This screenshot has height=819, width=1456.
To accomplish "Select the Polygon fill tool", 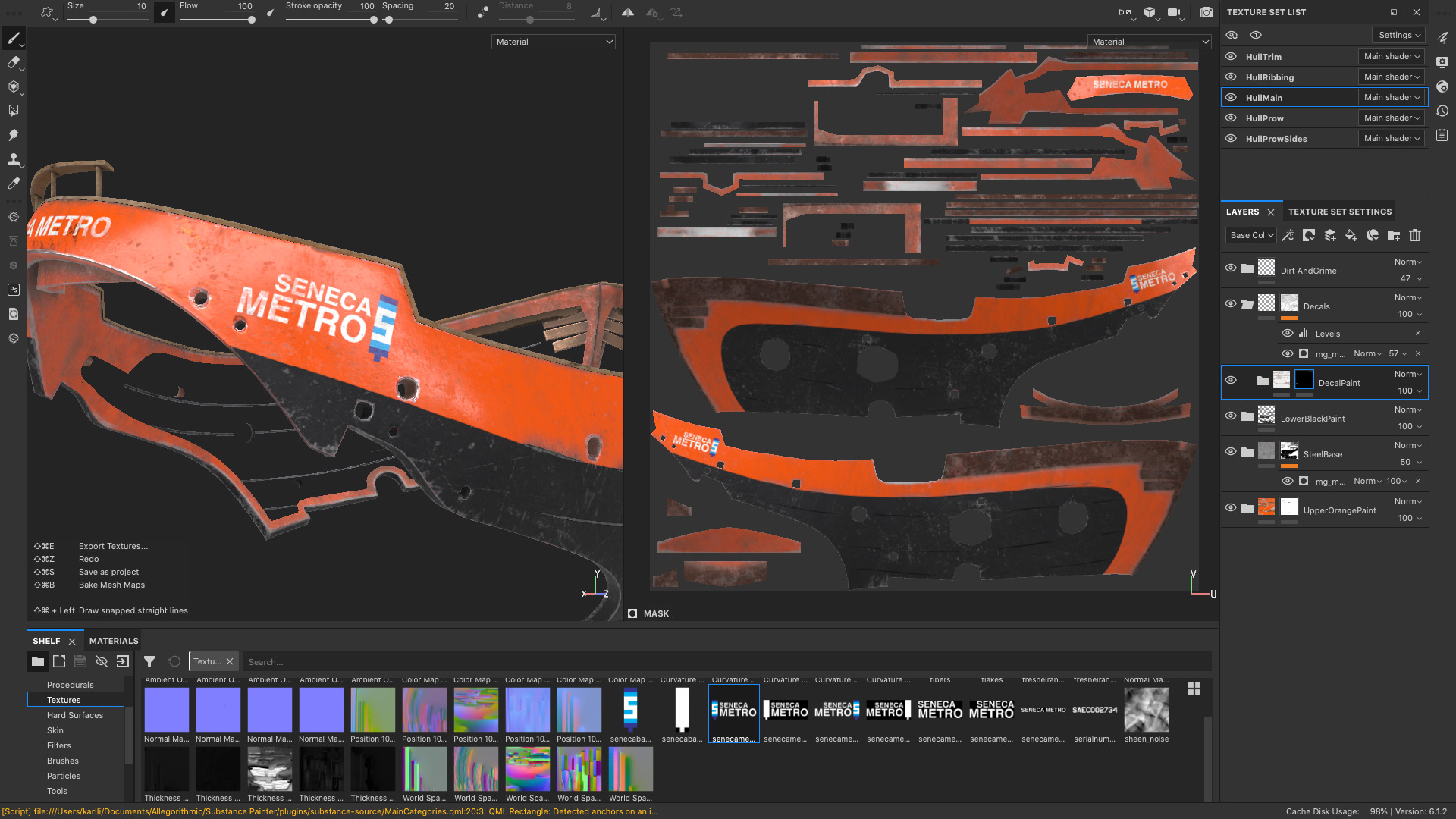I will (13, 111).
